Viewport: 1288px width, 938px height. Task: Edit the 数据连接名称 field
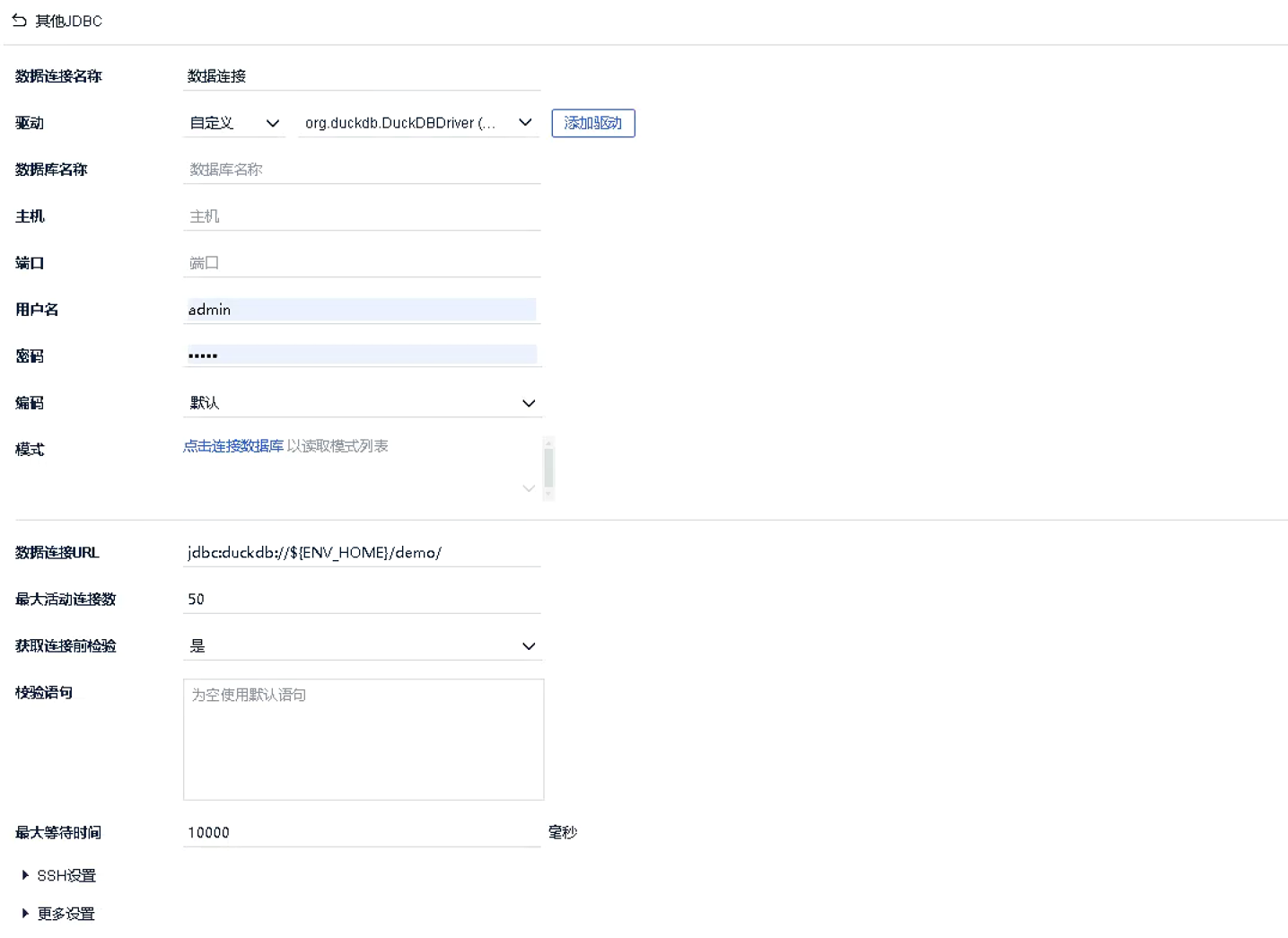(x=362, y=76)
